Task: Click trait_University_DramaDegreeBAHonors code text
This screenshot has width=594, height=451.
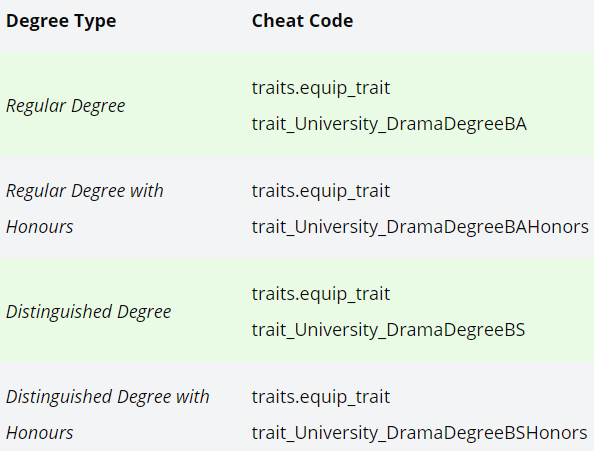Action: (420, 227)
